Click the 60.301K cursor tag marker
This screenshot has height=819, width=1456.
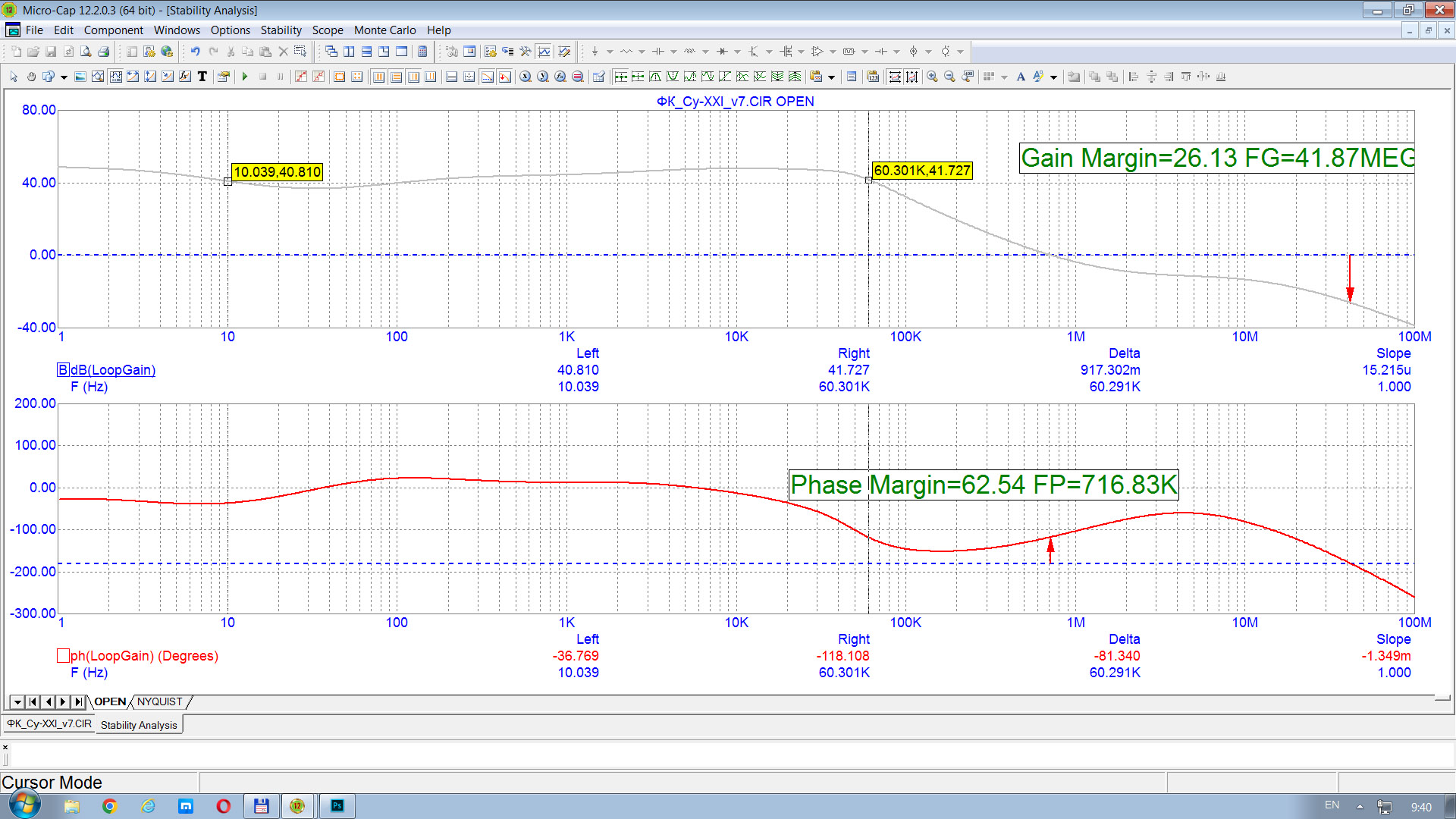click(921, 171)
